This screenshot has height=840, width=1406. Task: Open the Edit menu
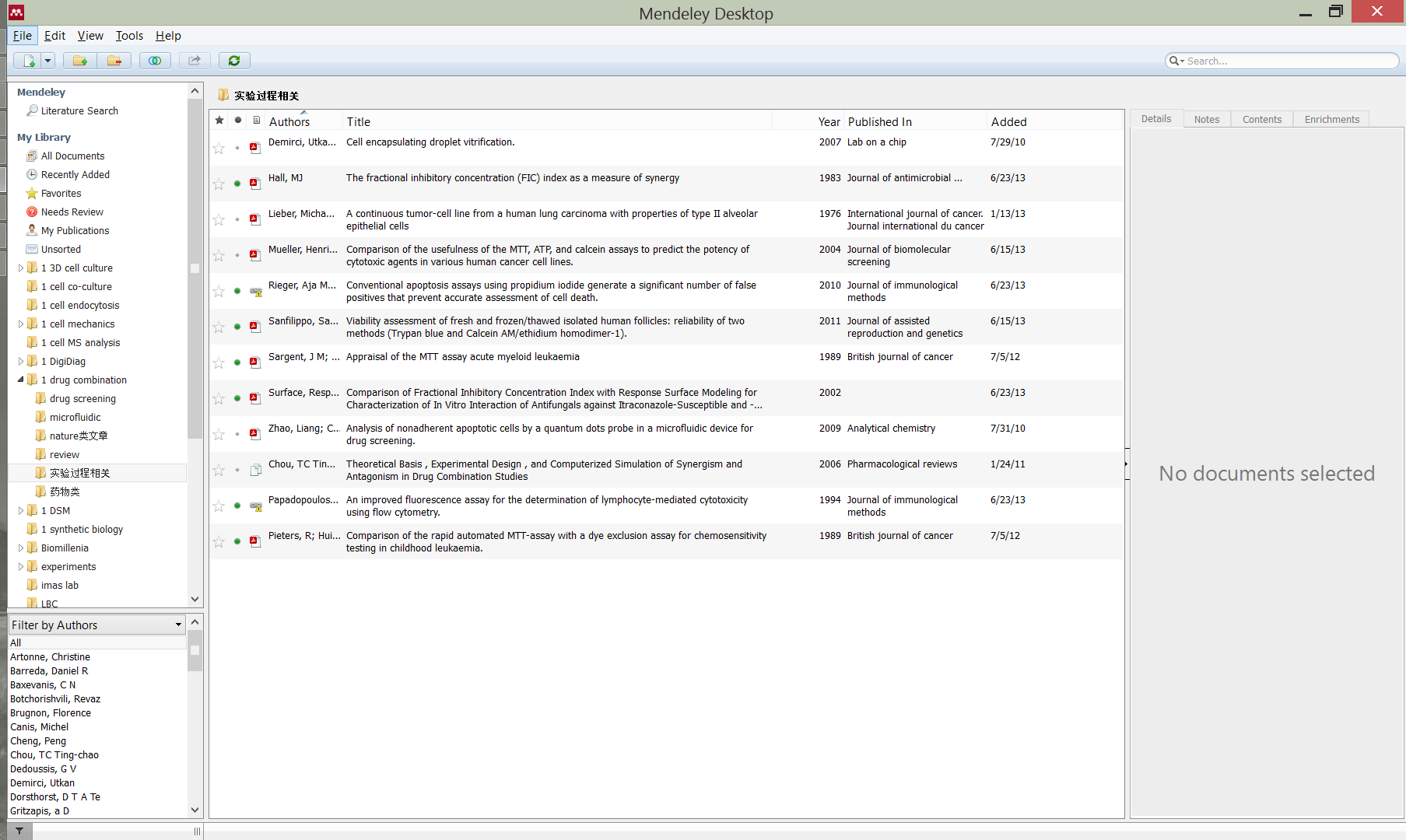pyautogui.click(x=54, y=36)
